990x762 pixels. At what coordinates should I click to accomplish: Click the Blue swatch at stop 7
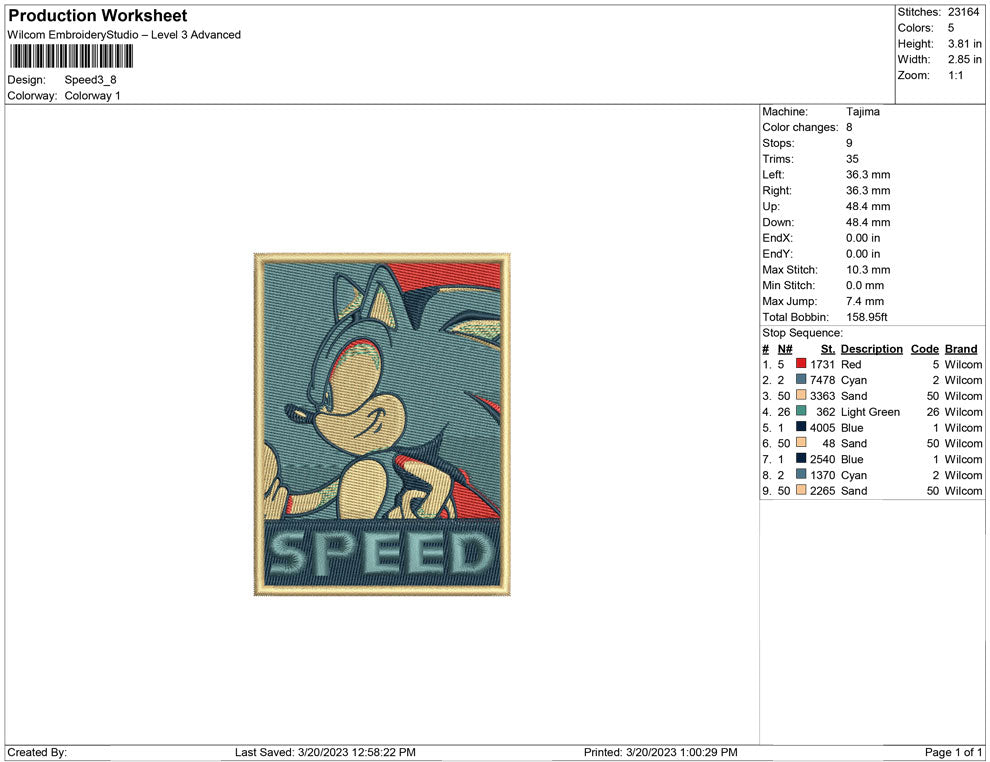[x=799, y=459]
